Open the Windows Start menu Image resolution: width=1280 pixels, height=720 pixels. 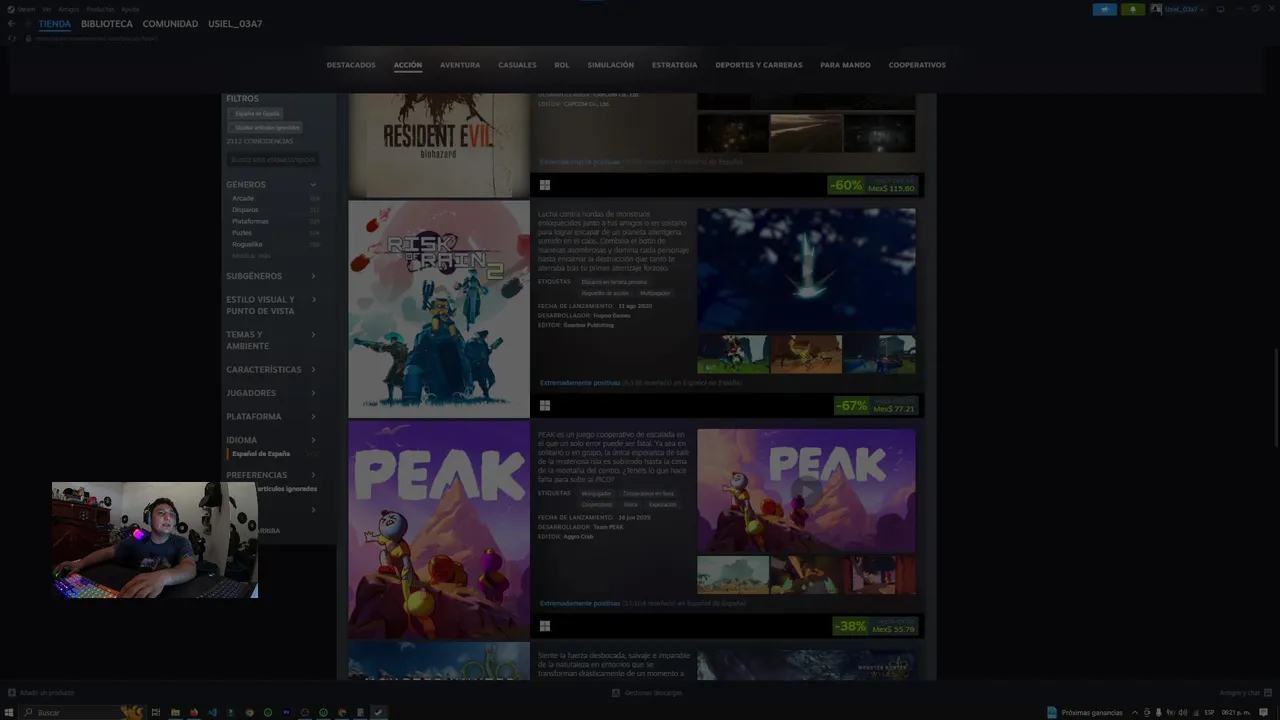pyautogui.click(x=10, y=713)
